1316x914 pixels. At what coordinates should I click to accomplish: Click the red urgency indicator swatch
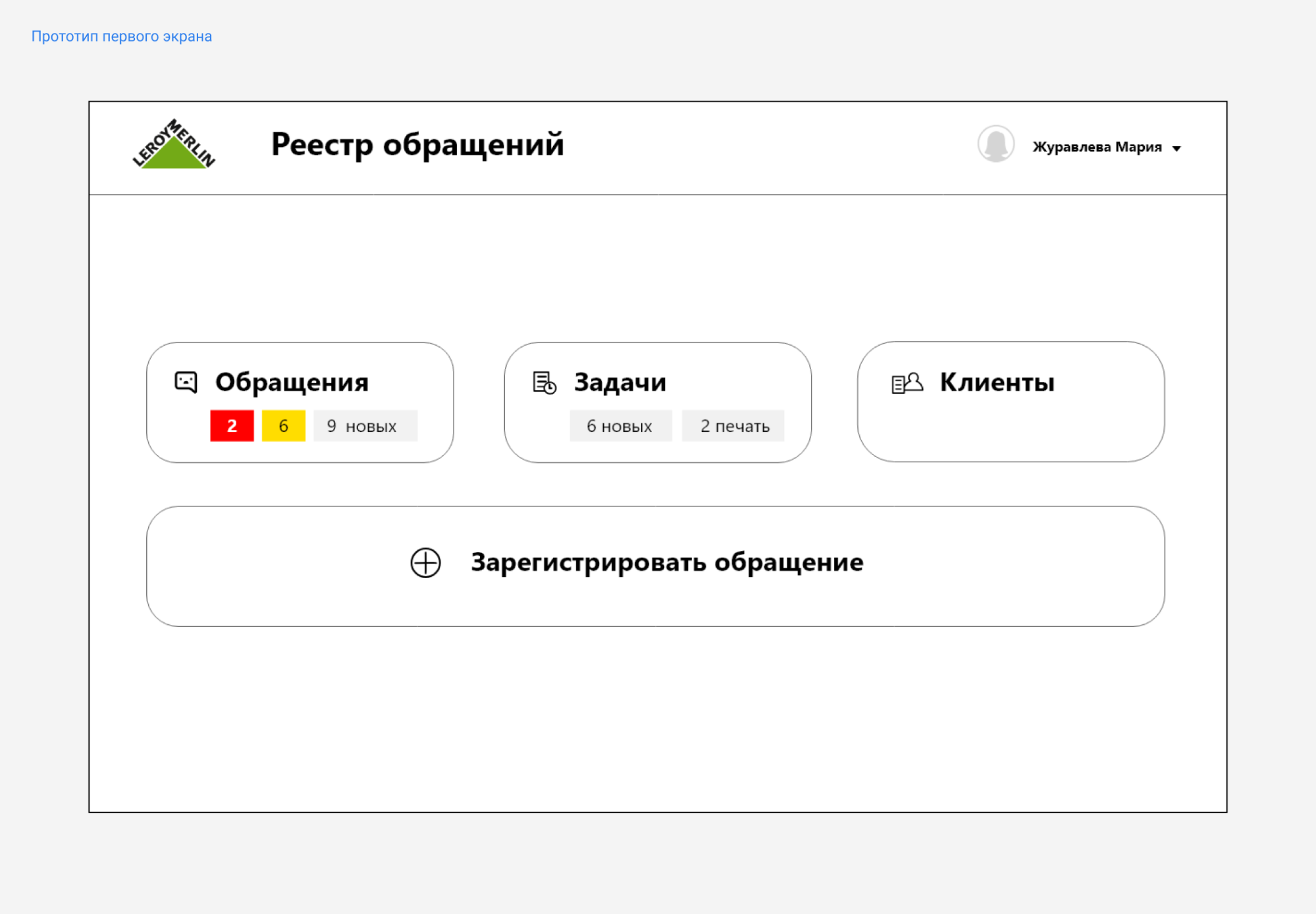[x=231, y=425]
